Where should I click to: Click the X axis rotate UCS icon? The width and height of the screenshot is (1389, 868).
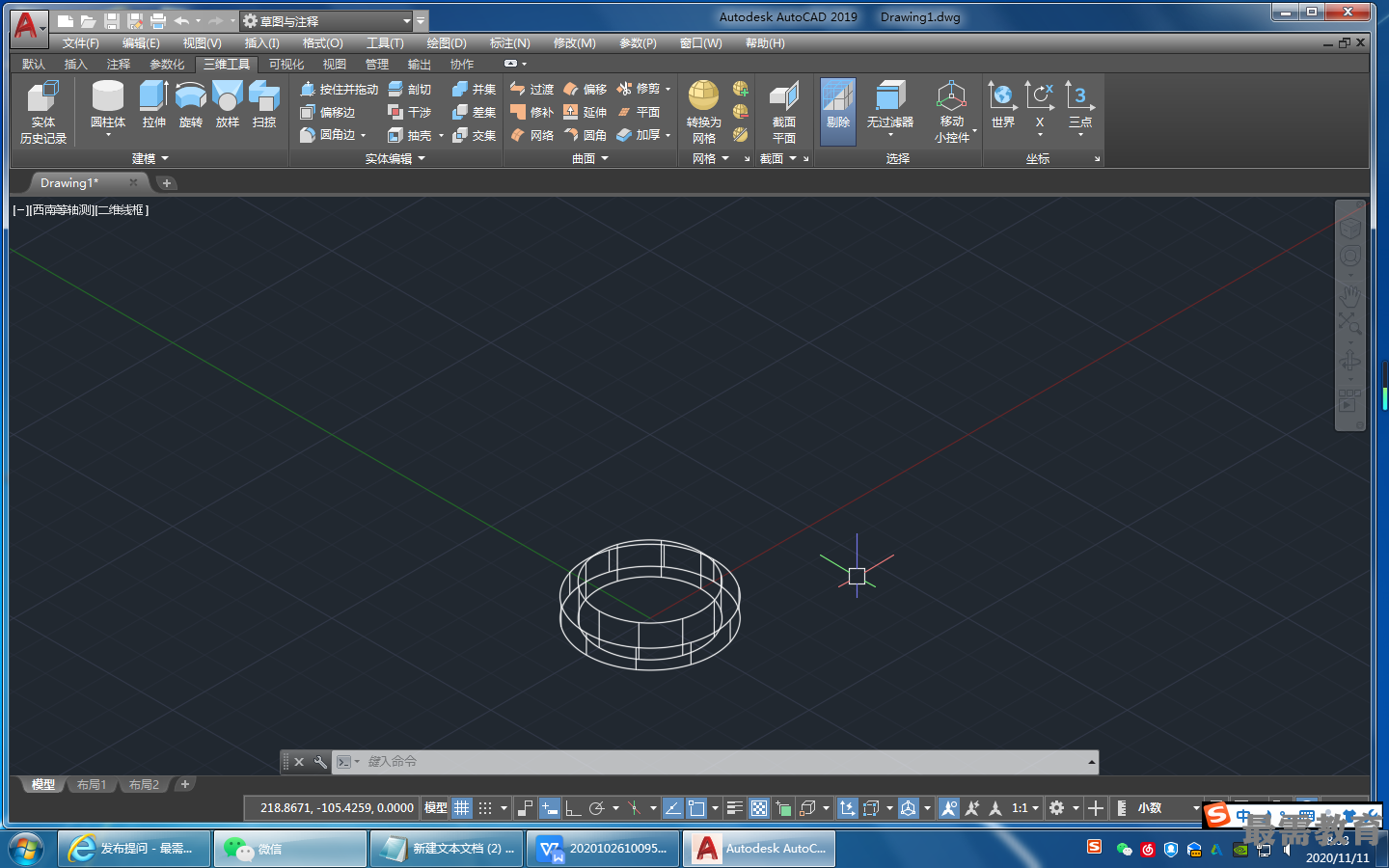point(1040,104)
